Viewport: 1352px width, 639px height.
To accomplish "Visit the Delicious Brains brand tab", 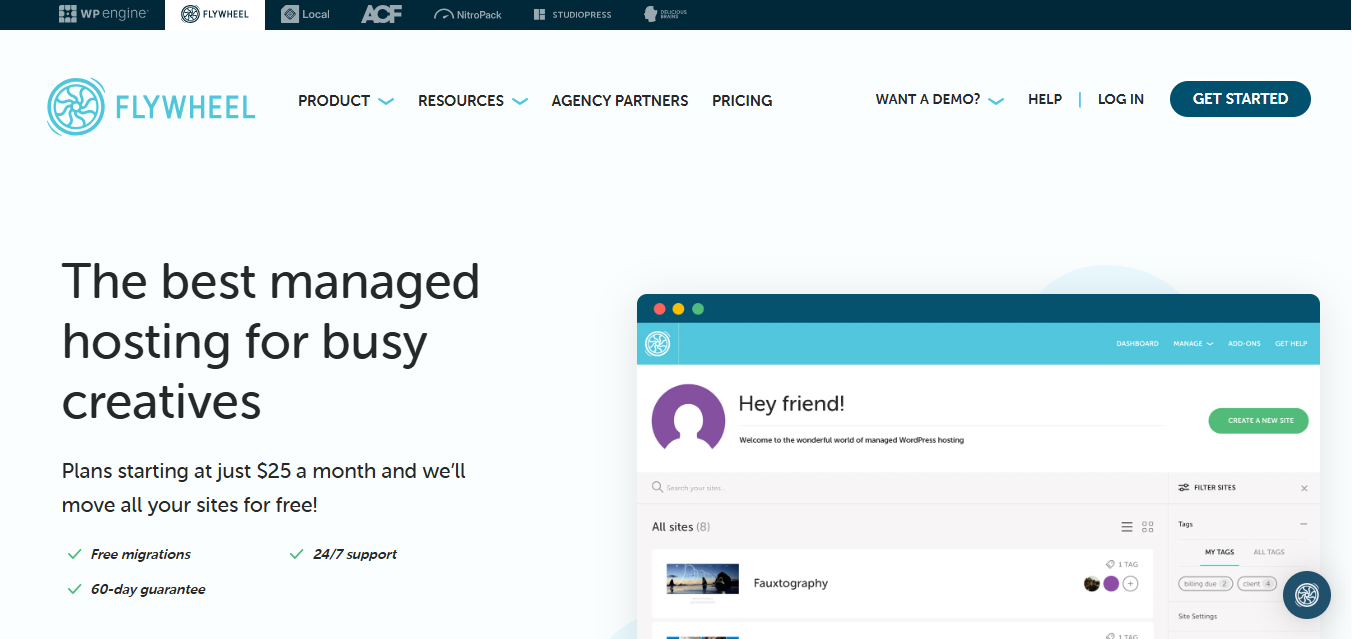I will click(x=665, y=14).
